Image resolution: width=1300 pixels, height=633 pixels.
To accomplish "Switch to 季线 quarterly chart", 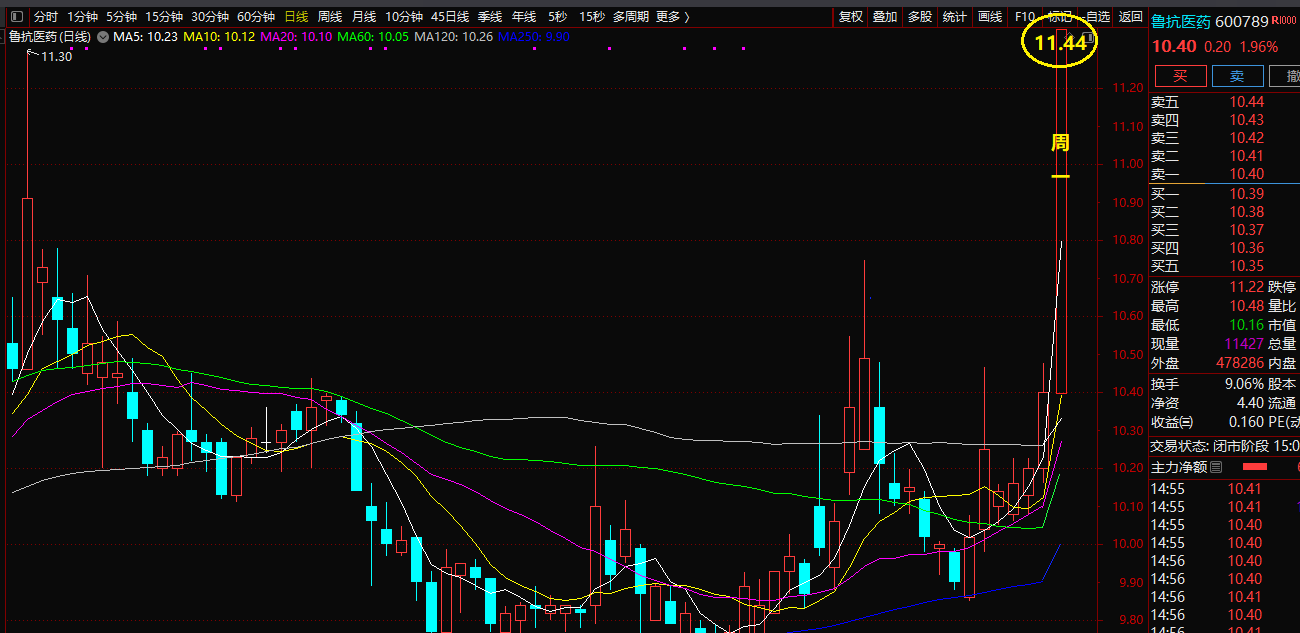I will [x=490, y=17].
